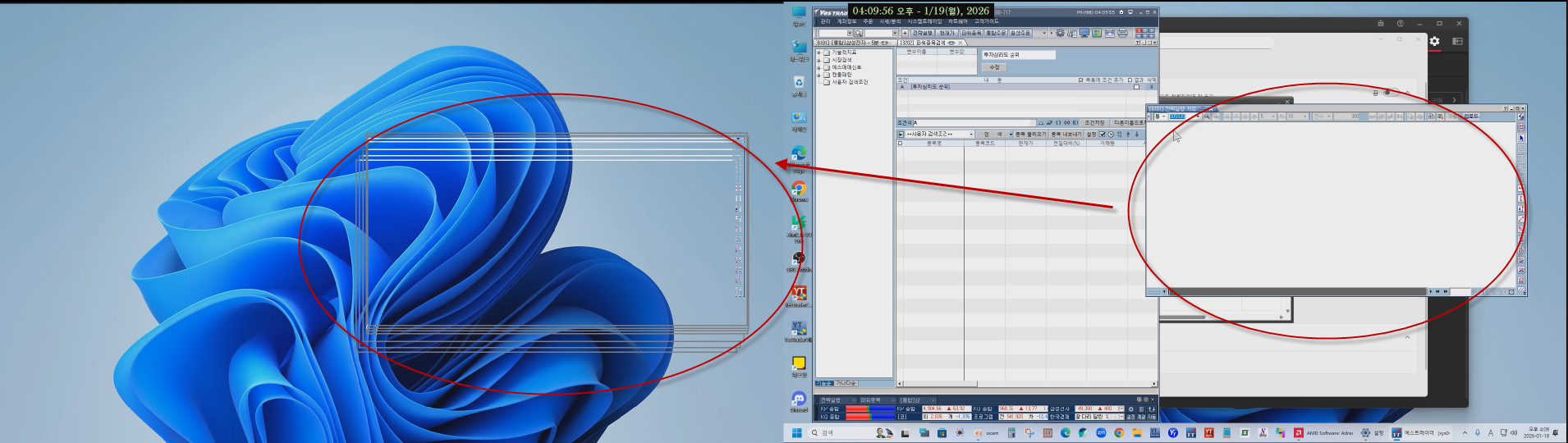
Task: Open the 사용자 검색조건 dropdown
Action: click(971, 134)
